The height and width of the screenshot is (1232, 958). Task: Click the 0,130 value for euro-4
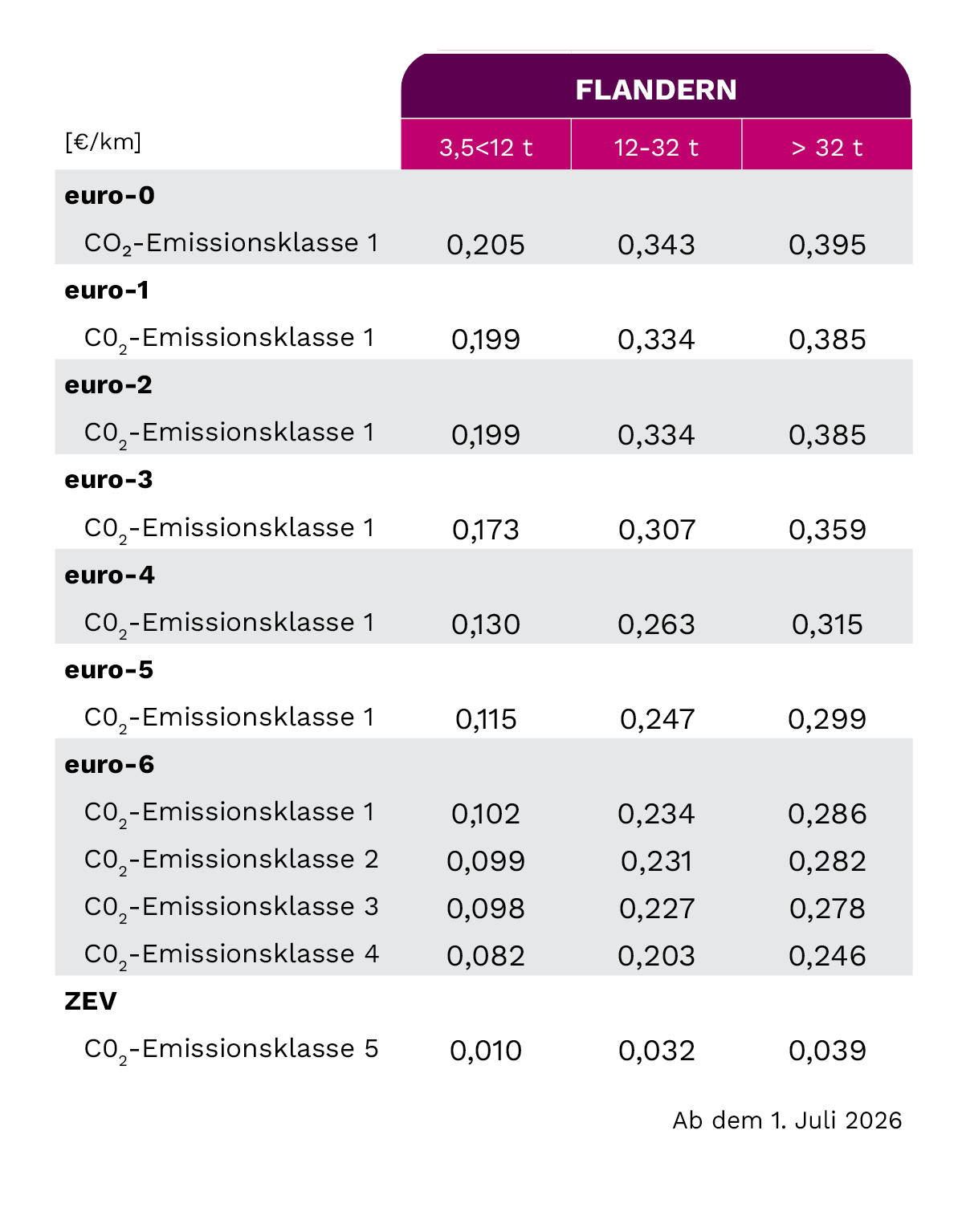[x=486, y=624]
